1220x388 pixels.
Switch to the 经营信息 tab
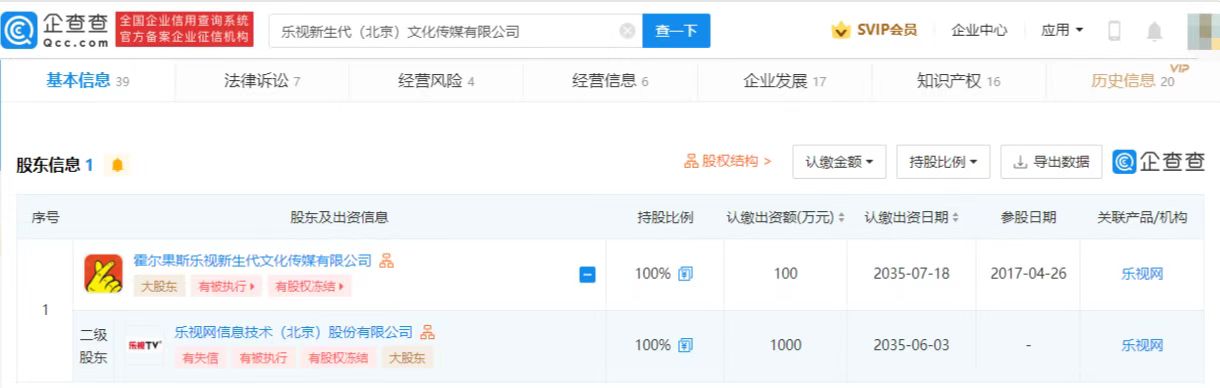point(610,81)
